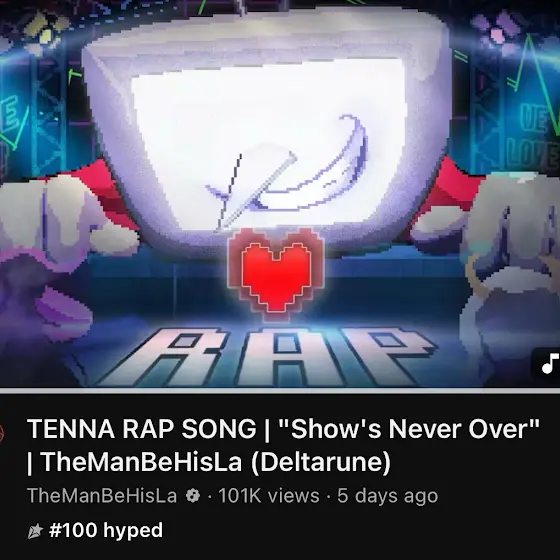Click the 101K views text
The width and height of the screenshot is (560, 560).
[x=269, y=496]
